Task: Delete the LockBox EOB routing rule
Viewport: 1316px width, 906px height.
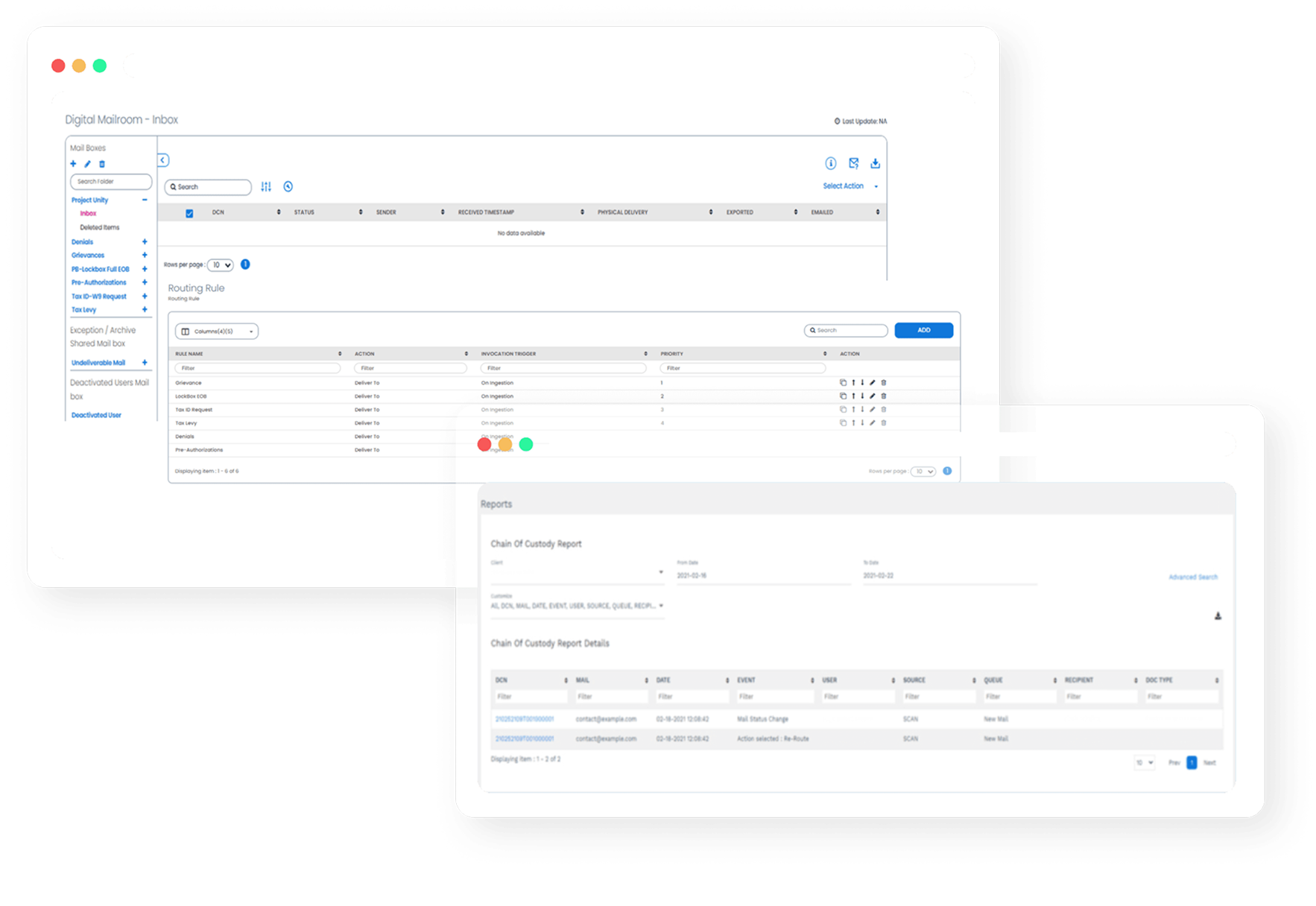Action: coord(884,396)
